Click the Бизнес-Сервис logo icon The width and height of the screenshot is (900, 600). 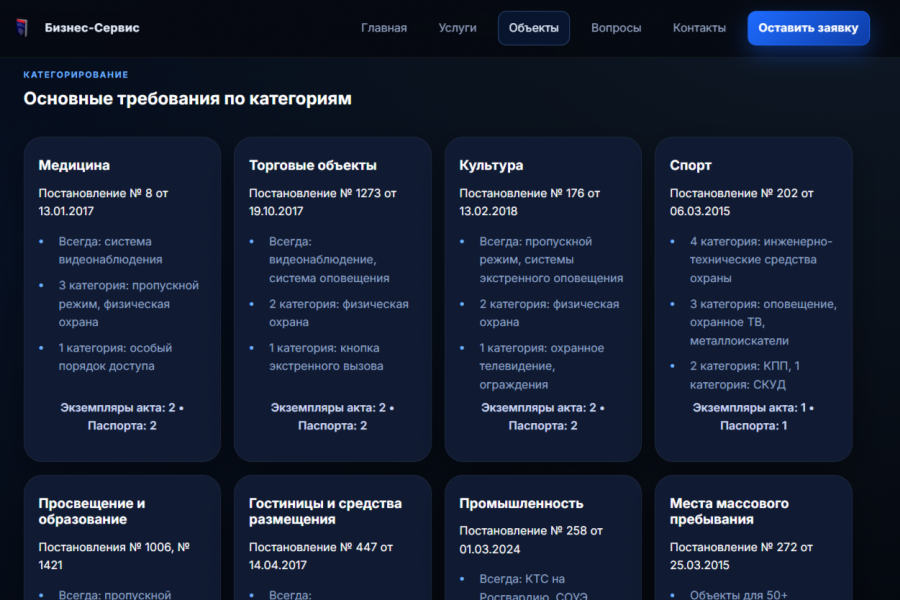coord(22,28)
